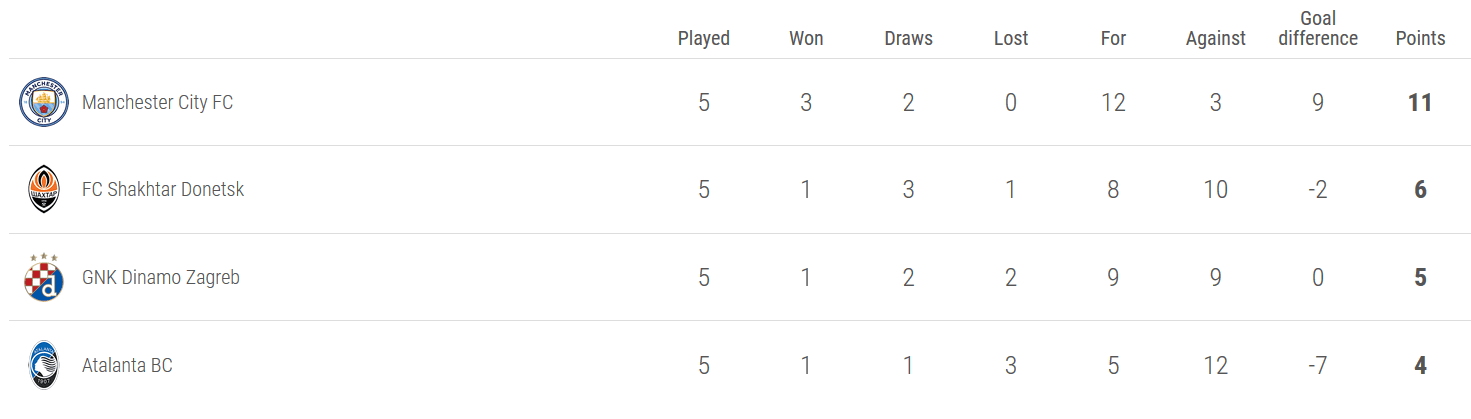Click the Atalanta BC crest icon
The image size is (1471, 419).
44,365
